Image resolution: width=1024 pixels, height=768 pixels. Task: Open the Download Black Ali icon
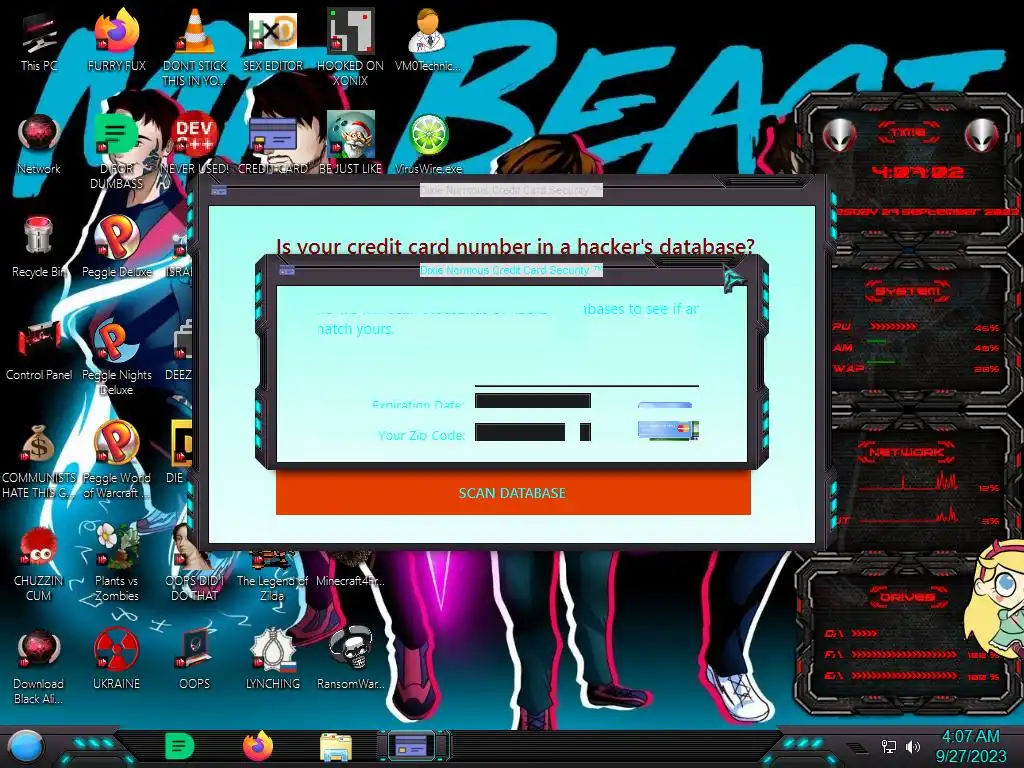[39, 666]
